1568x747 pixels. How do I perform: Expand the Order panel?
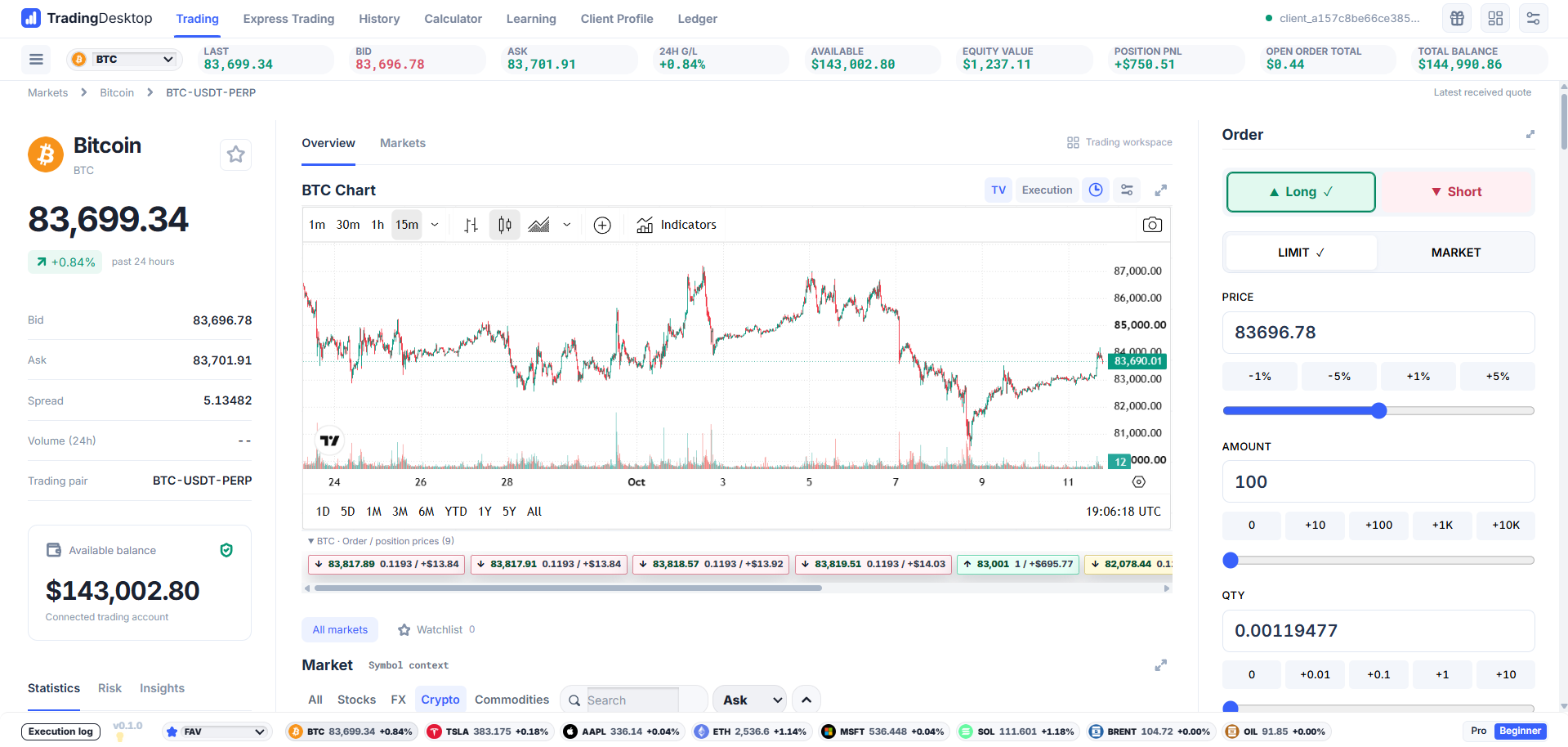tap(1530, 134)
